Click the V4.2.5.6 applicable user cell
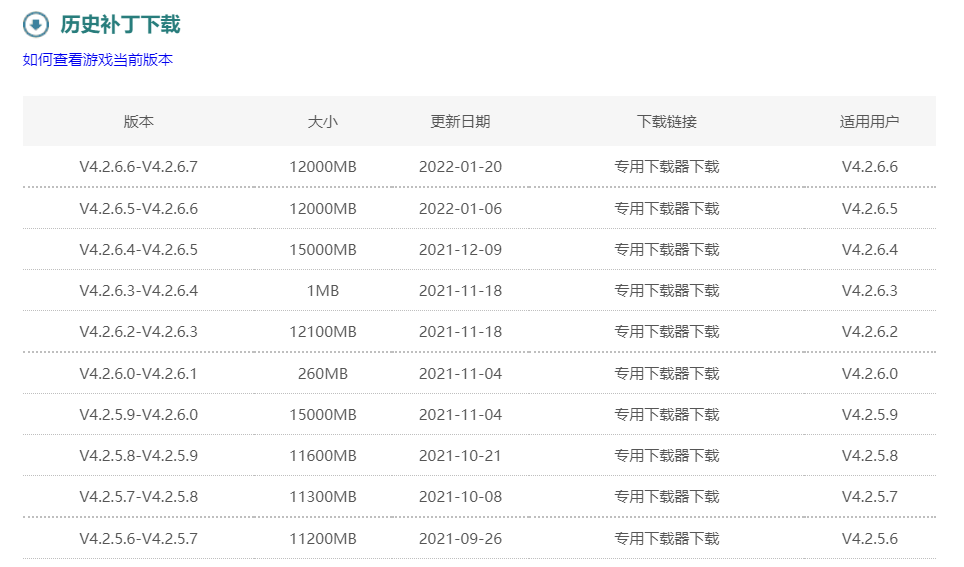 (869, 539)
